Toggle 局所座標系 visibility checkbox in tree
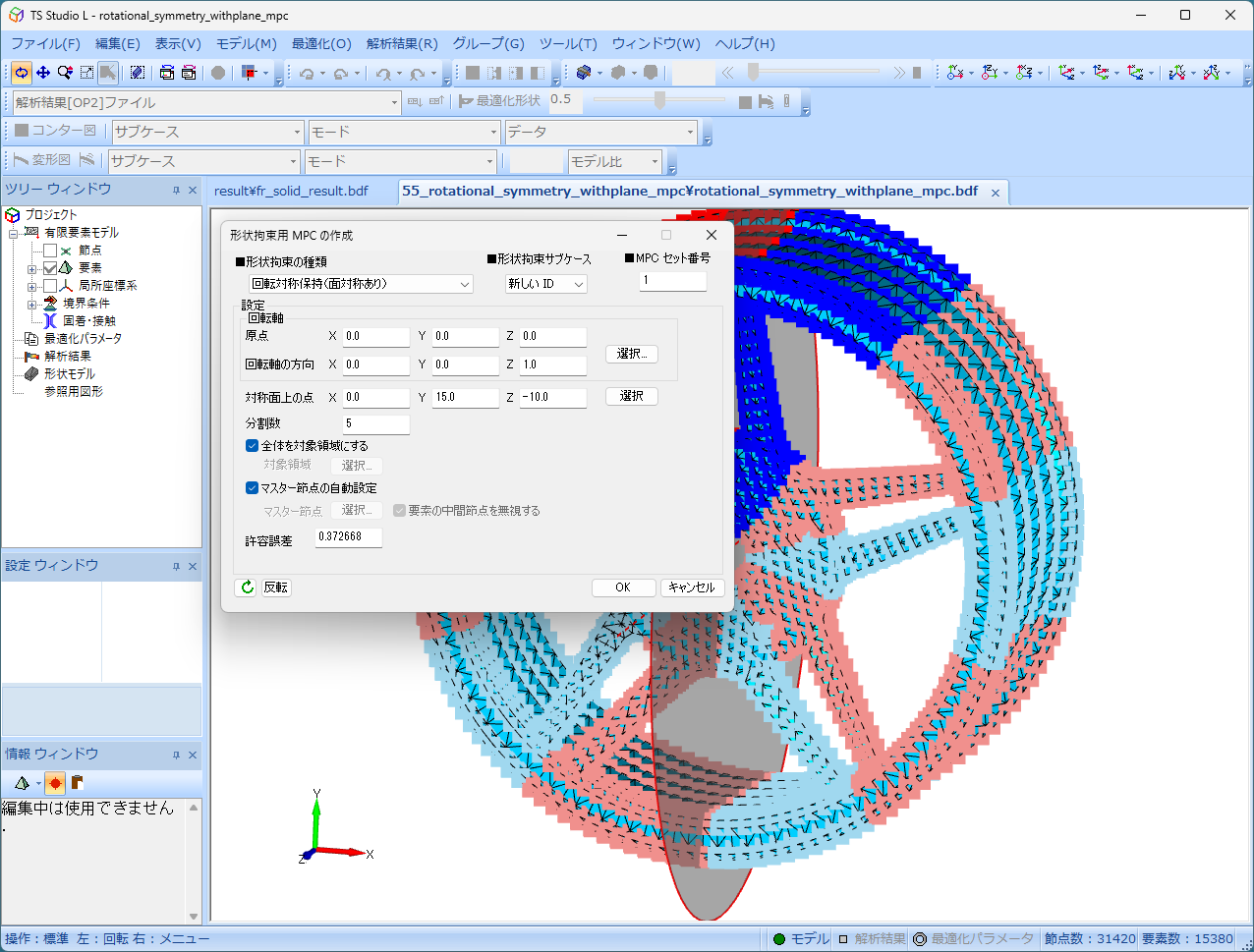 click(x=50, y=286)
